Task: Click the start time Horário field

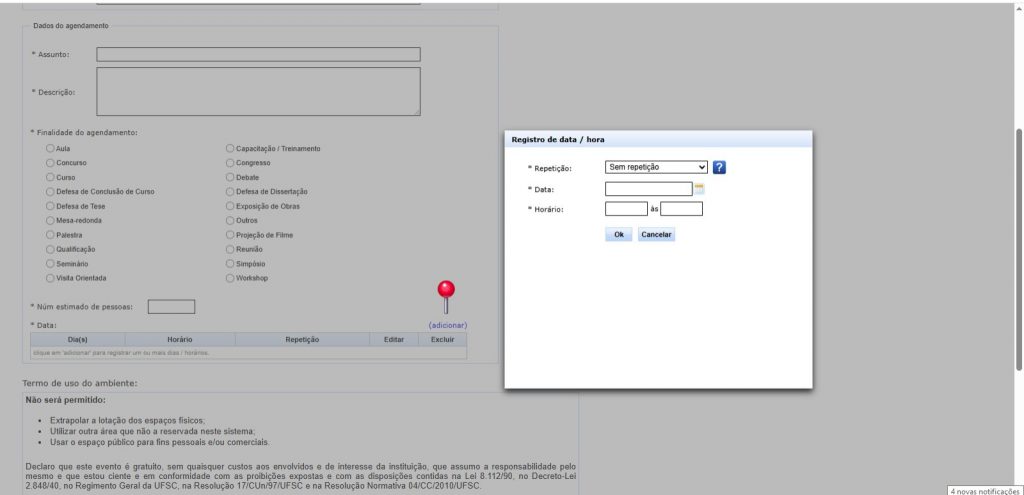Action: click(626, 209)
